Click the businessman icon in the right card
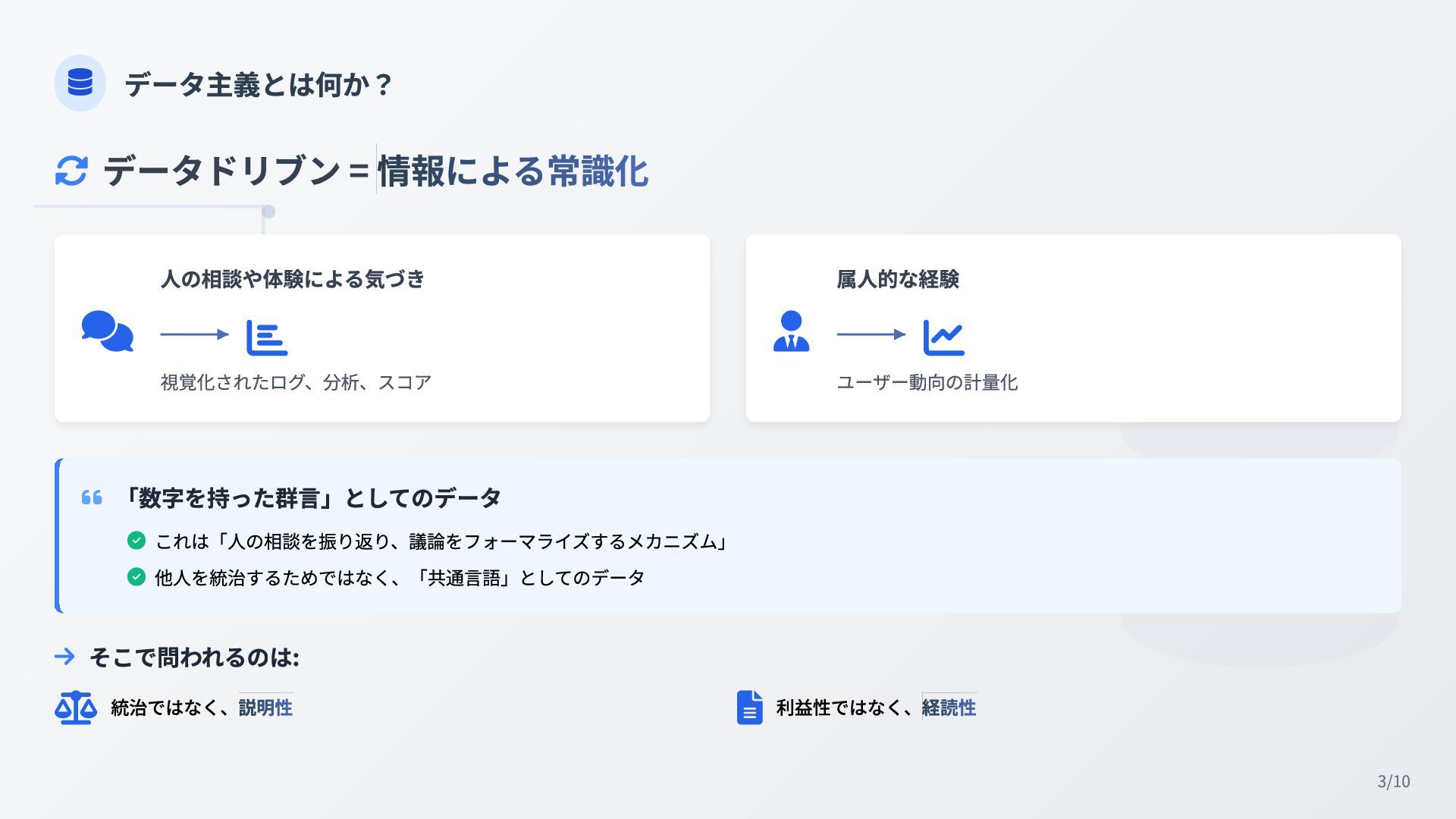Image resolution: width=1456 pixels, height=819 pixels. (791, 331)
